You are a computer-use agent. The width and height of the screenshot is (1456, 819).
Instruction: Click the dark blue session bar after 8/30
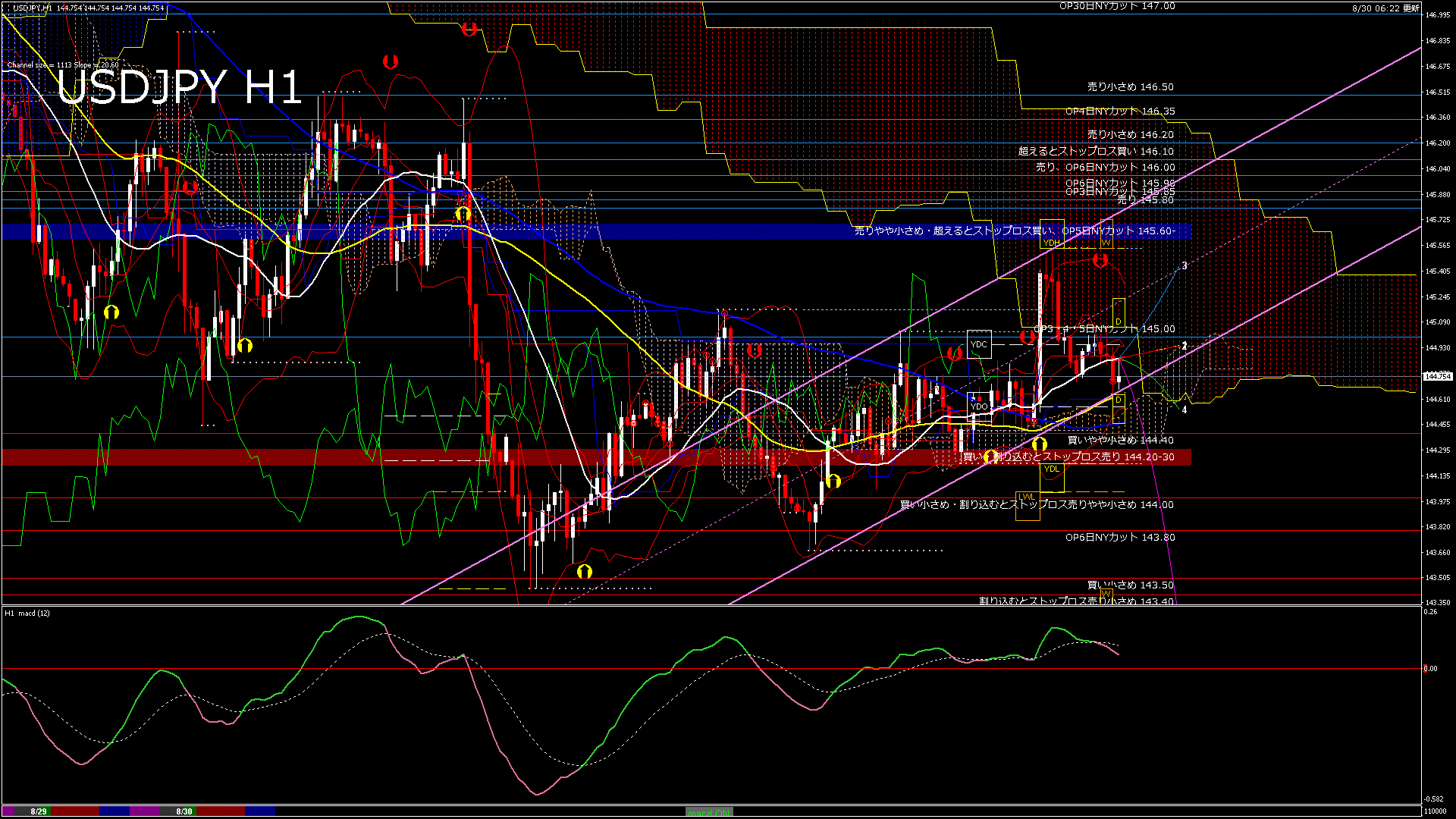[260, 811]
